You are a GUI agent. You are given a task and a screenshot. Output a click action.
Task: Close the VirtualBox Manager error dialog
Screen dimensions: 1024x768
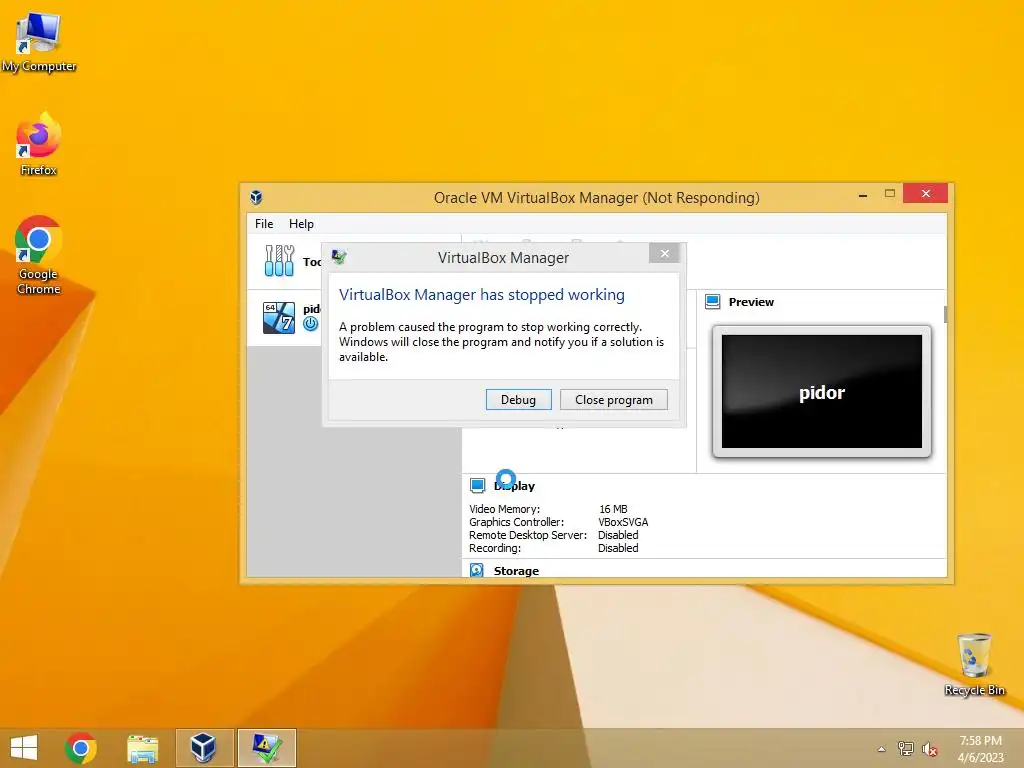(664, 253)
